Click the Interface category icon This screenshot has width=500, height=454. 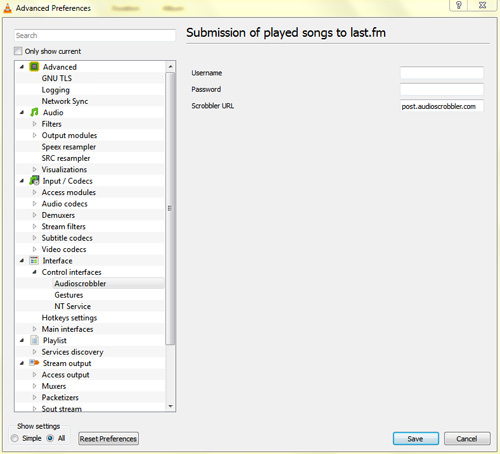34,260
